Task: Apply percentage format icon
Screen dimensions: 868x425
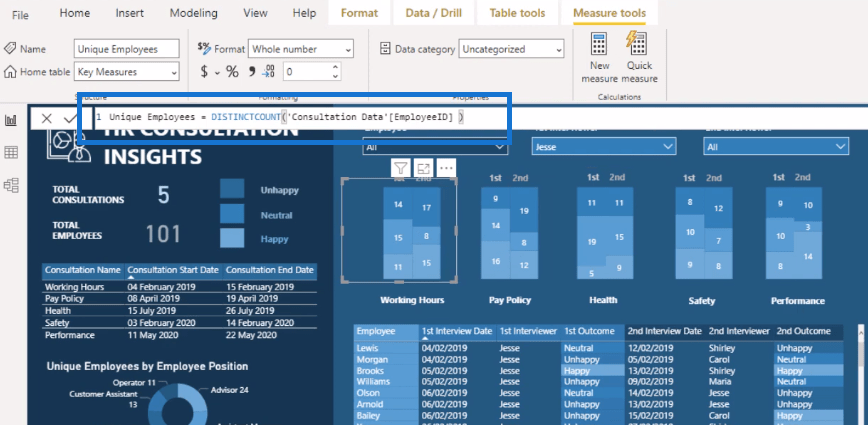Action: [x=232, y=72]
